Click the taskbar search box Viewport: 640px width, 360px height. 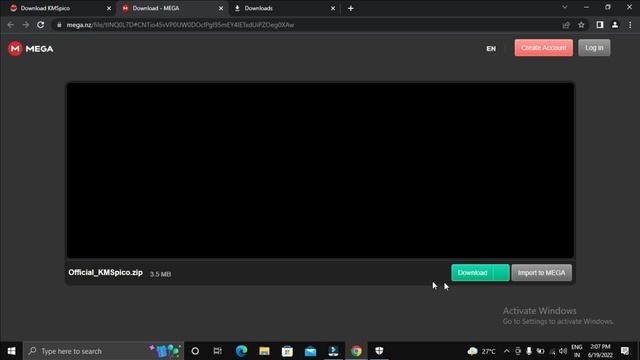(x=104, y=351)
